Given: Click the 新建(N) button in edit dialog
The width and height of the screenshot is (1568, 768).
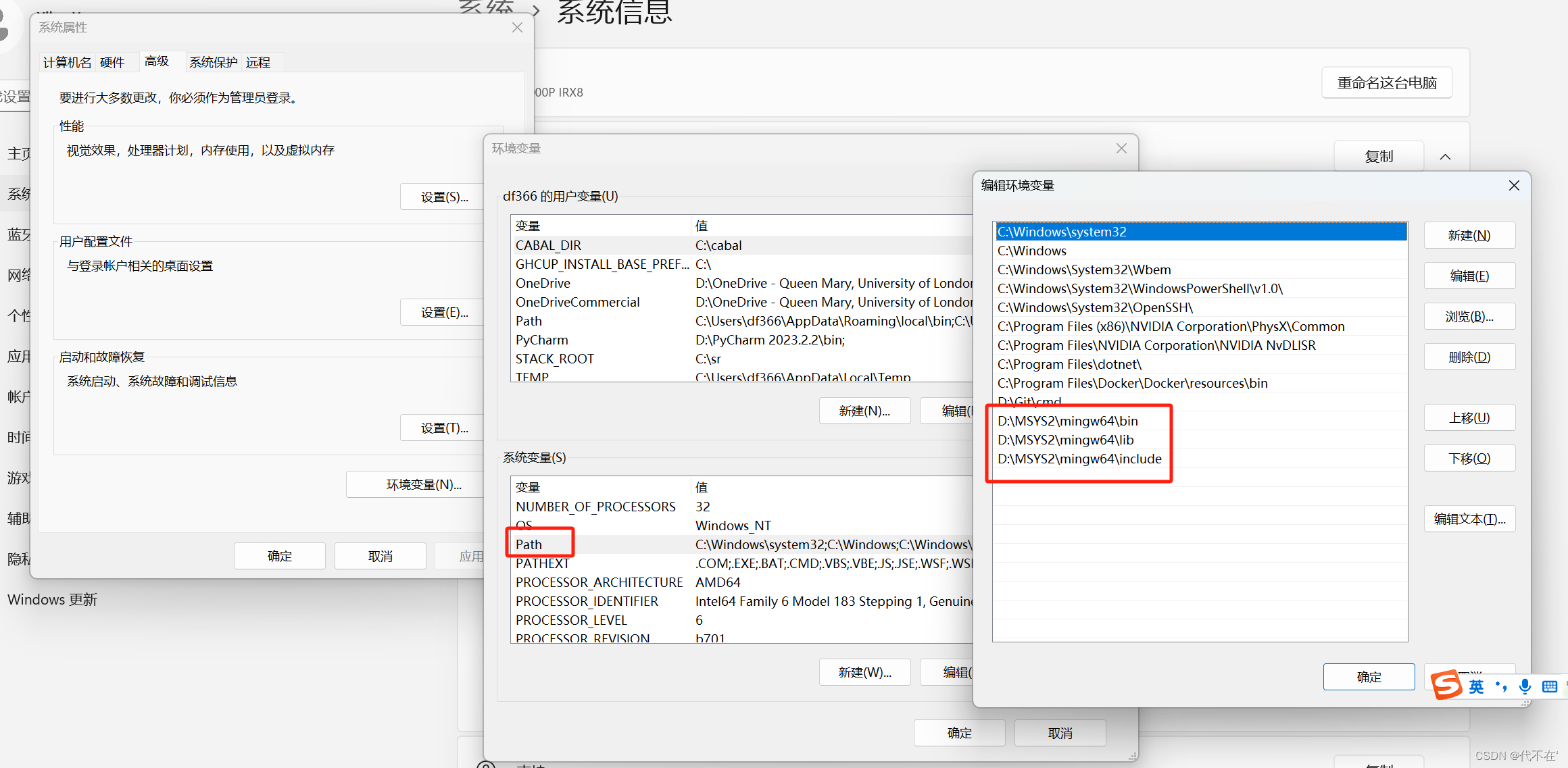Looking at the screenshot, I should [x=1469, y=235].
